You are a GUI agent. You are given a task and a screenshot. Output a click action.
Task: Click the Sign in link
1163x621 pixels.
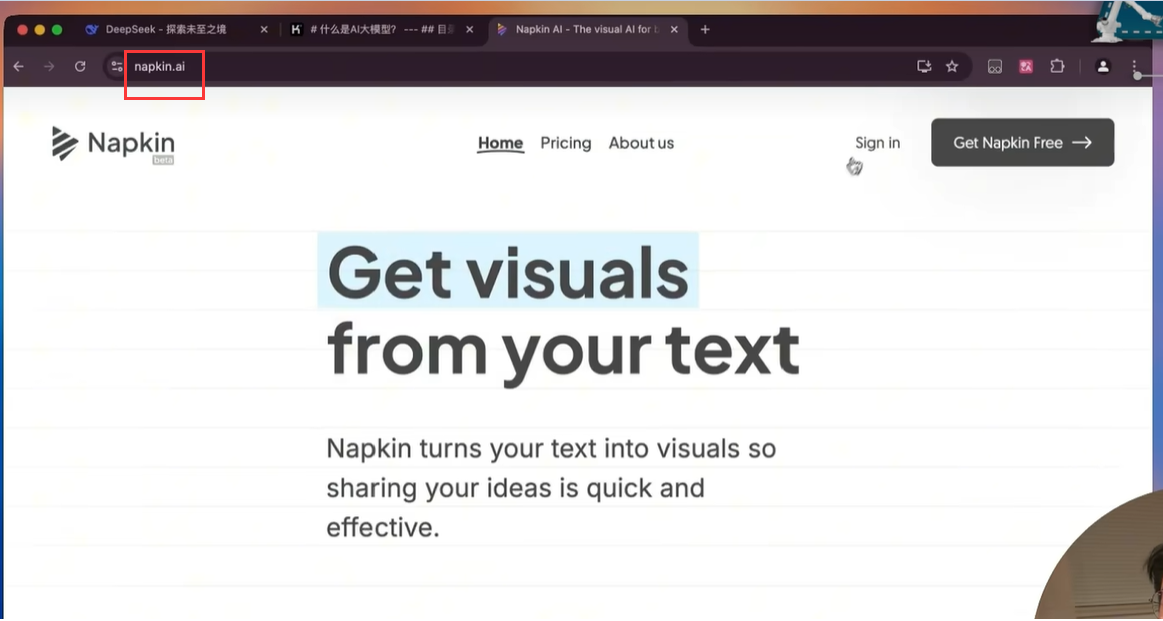tap(877, 142)
